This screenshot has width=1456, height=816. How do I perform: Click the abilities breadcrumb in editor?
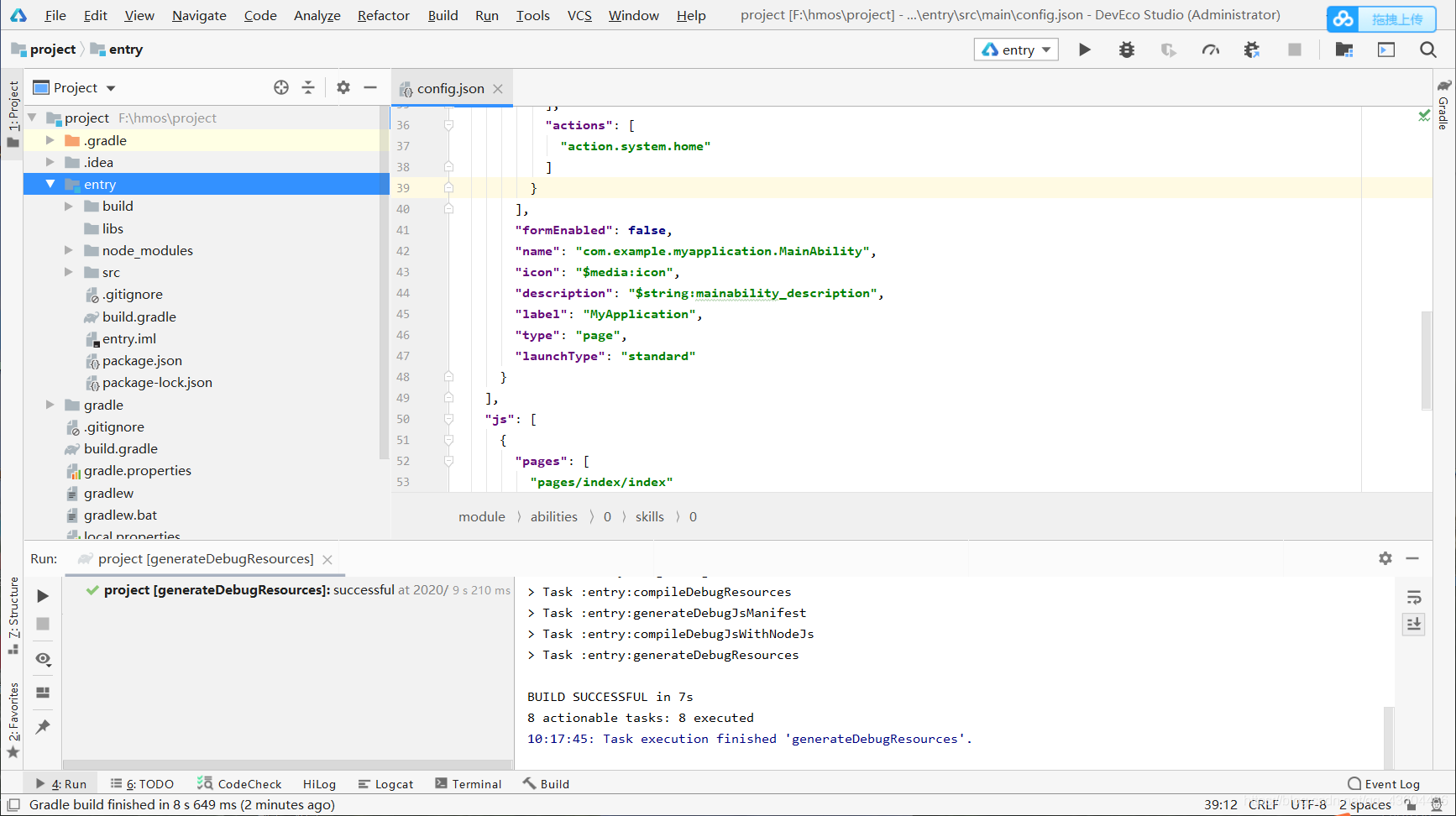[553, 517]
